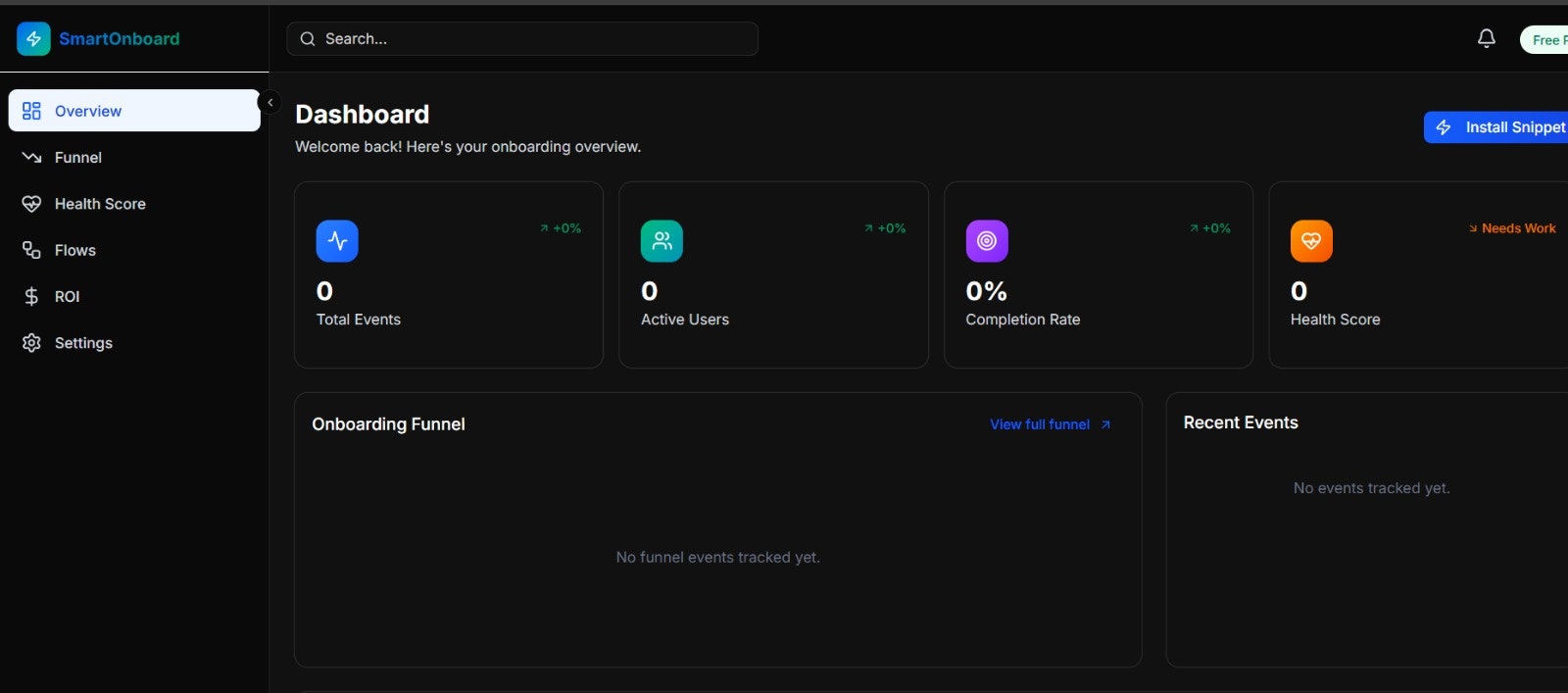
Task: Click the SmartOnboard brand name
Action: [120, 39]
